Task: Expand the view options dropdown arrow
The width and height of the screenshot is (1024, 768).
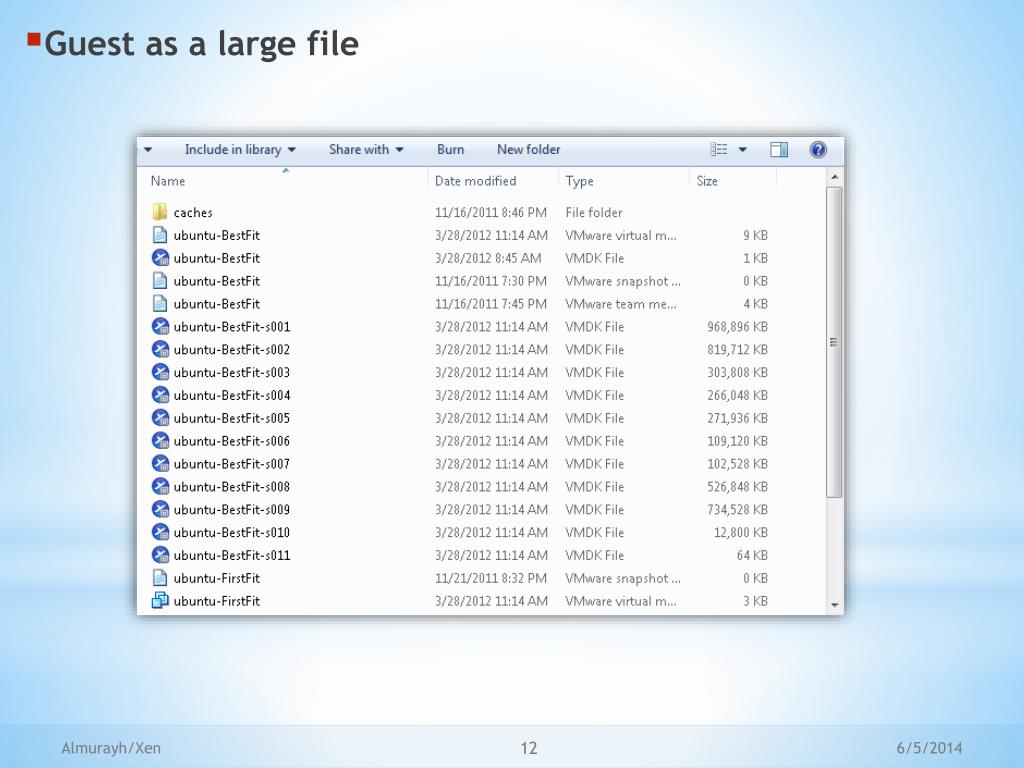Action: (x=743, y=150)
